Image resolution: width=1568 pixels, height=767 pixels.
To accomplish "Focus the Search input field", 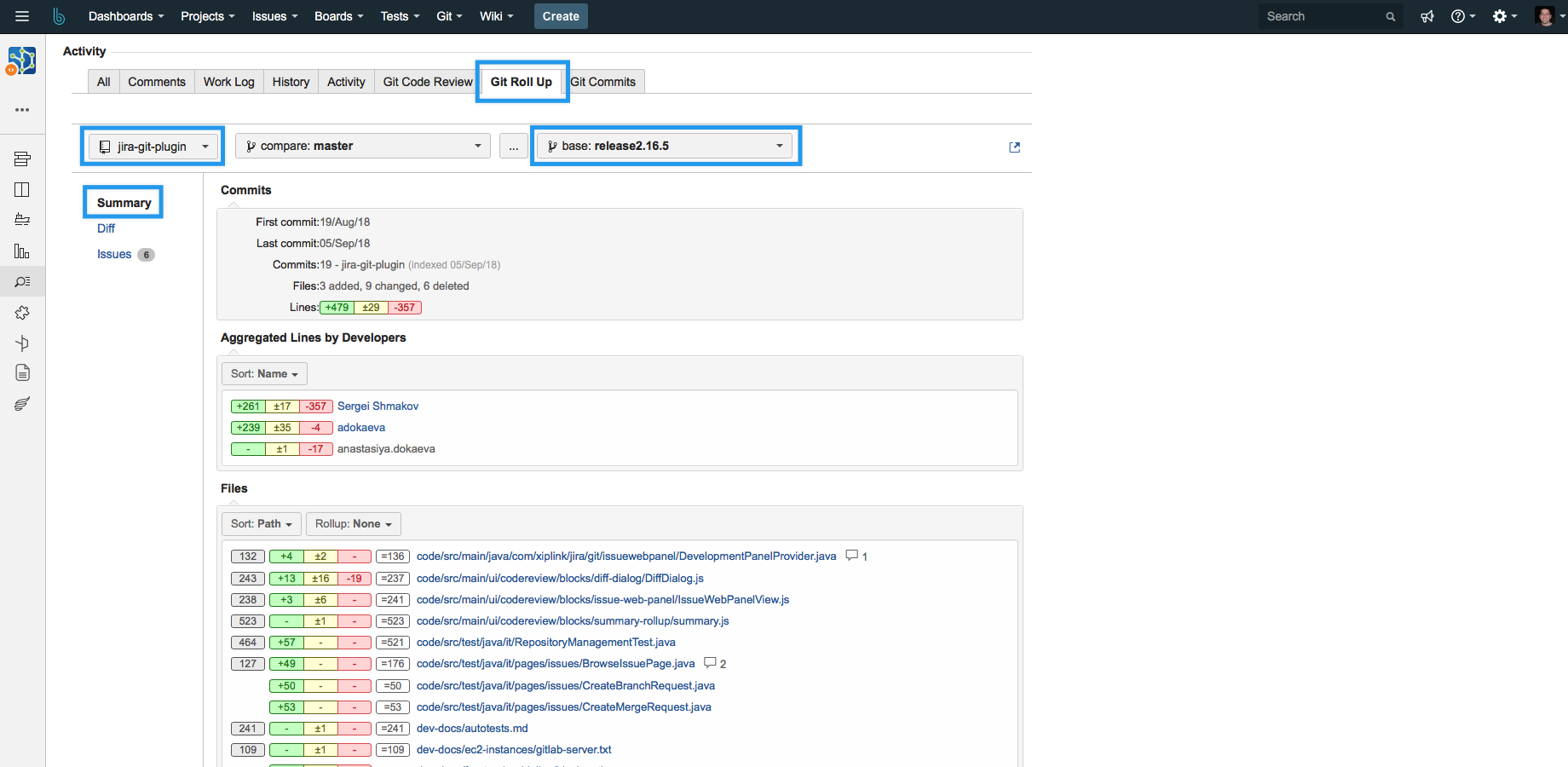I will [1323, 16].
